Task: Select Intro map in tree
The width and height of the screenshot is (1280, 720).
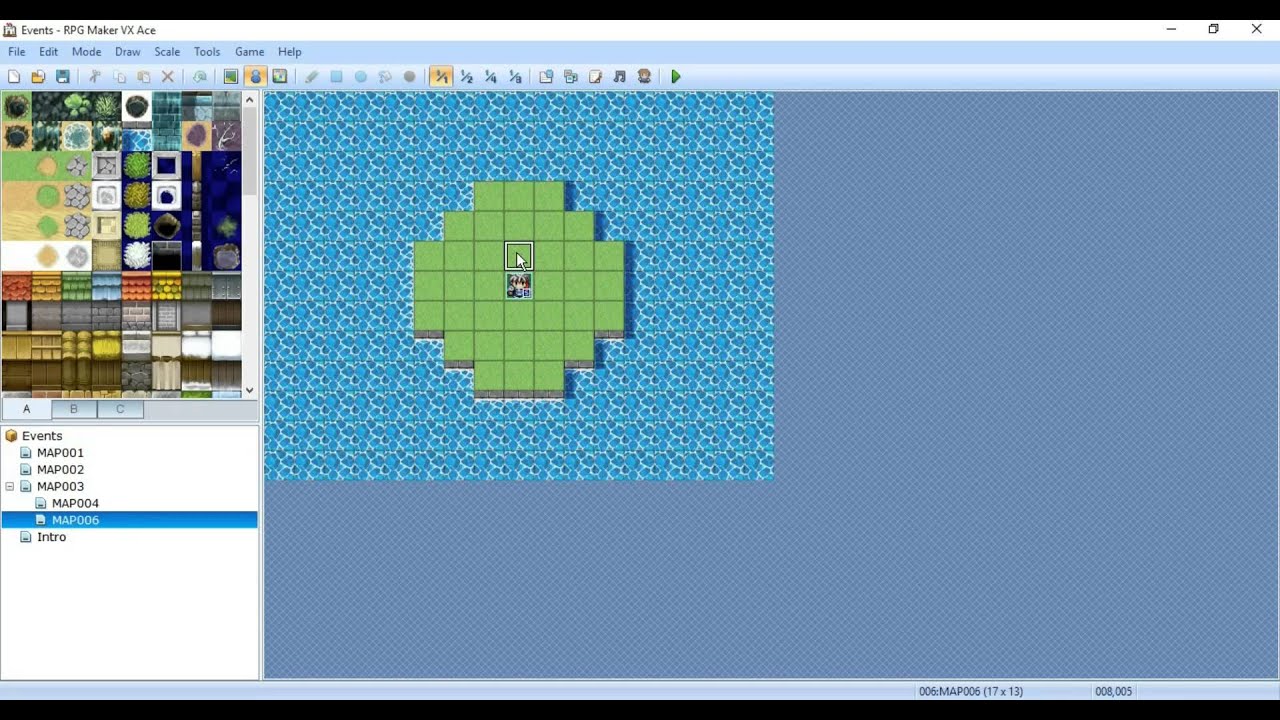Action: (51, 537)
